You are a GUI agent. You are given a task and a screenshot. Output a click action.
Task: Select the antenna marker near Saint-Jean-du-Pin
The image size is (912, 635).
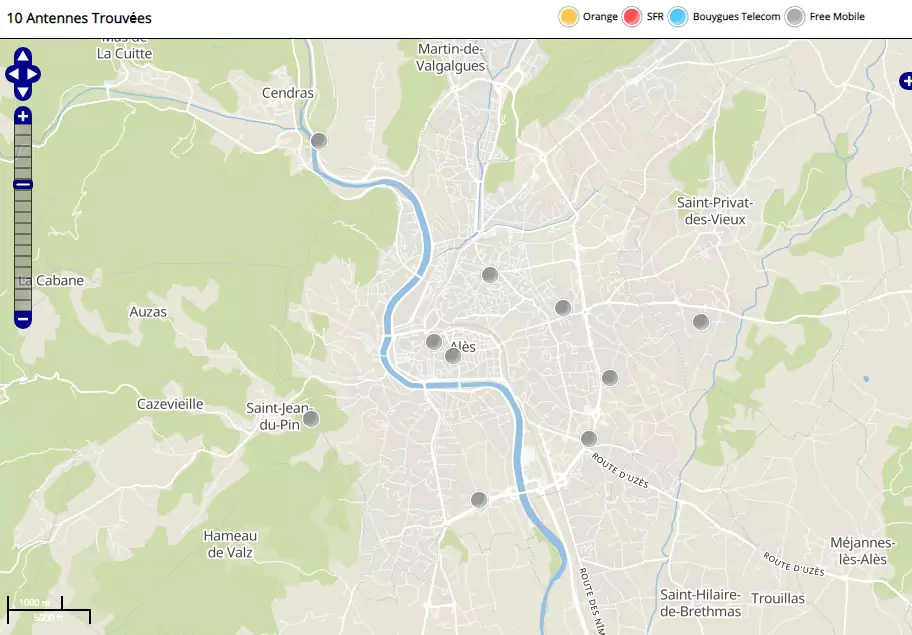(311, 419)
